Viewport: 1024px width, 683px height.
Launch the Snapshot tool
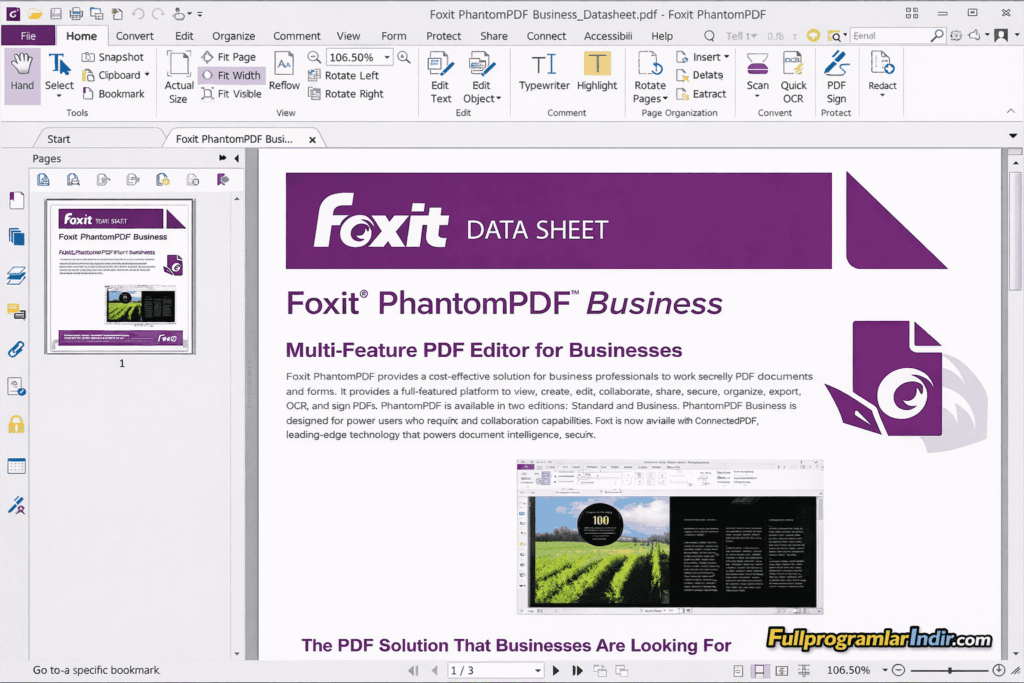pos(116,56)
